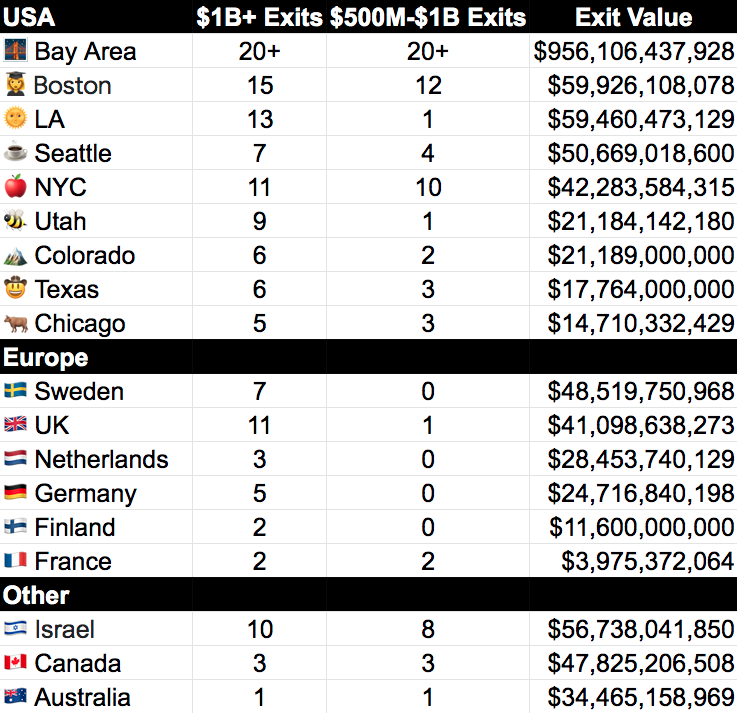Select the Israel flag icon

pos(16,628)
